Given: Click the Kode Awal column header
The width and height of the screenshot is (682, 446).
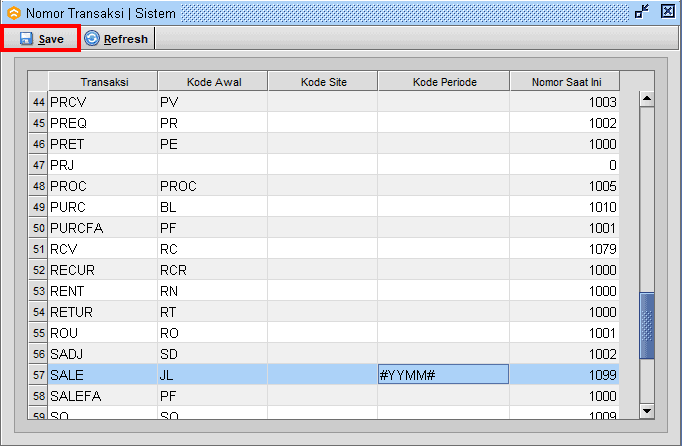Looking at the screenshot, I should [213, 81].
